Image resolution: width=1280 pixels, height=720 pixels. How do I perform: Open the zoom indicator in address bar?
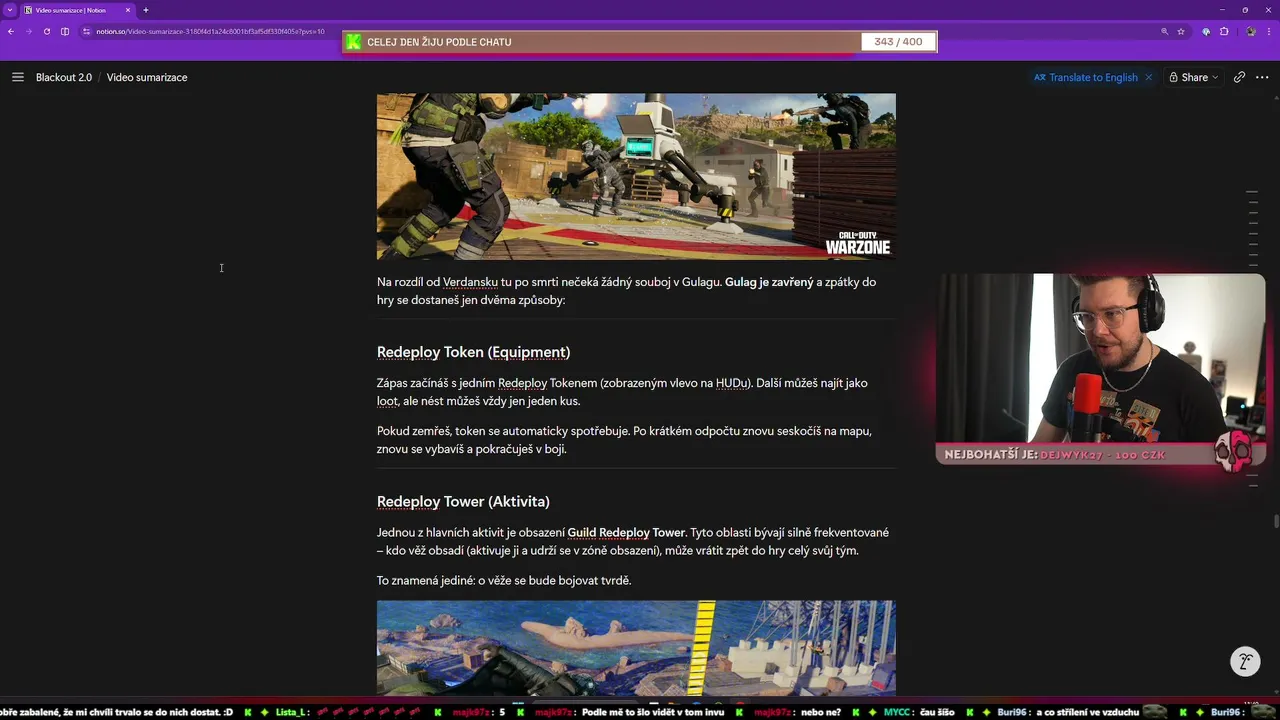[x=1164, y=31]
